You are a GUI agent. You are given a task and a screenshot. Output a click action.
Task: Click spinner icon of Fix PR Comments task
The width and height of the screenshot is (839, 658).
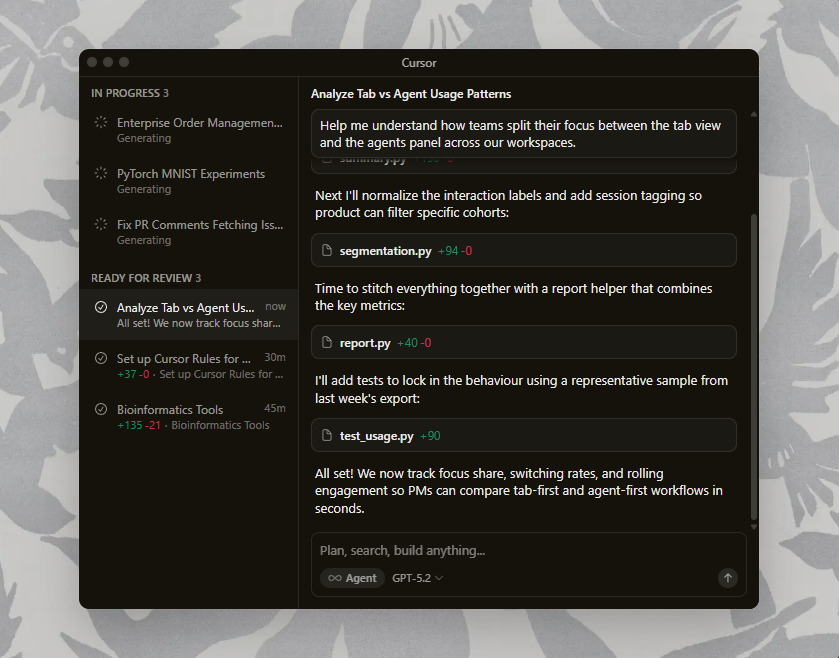coord(101,224)
